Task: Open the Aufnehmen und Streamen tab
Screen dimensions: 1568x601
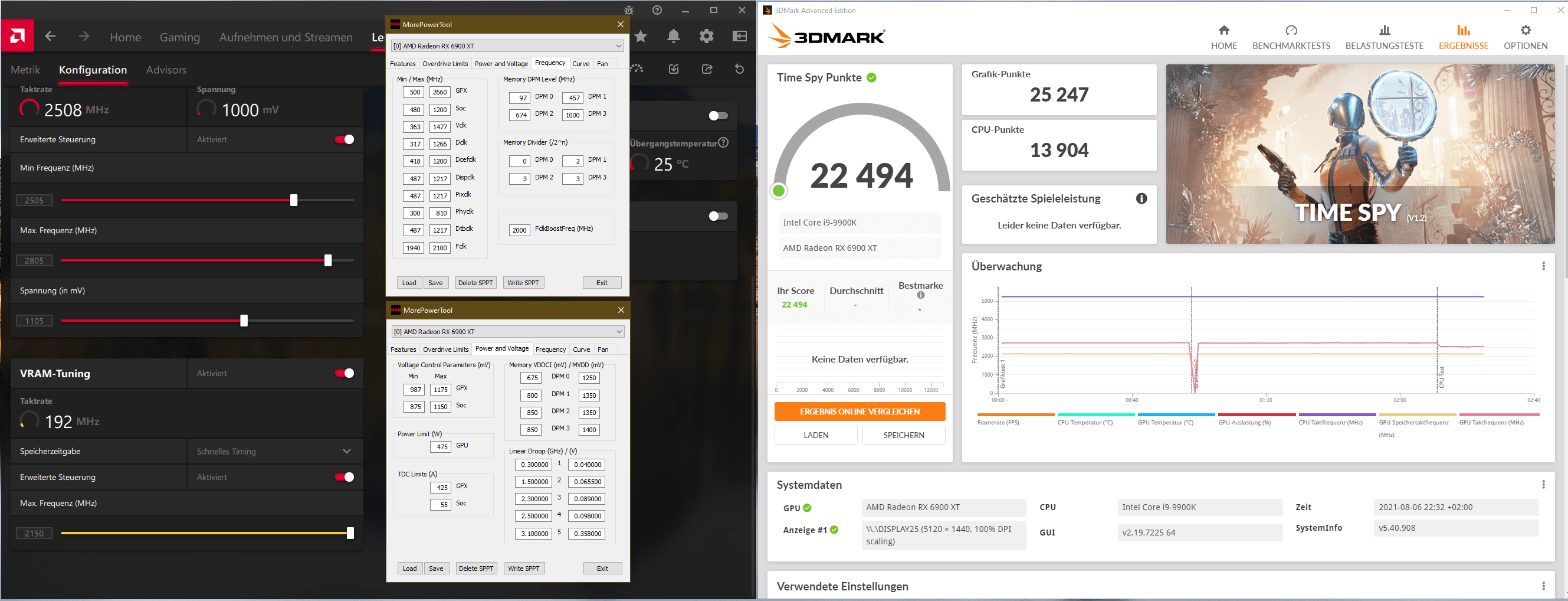Action: pyautogui.click(x=286, y=37)
